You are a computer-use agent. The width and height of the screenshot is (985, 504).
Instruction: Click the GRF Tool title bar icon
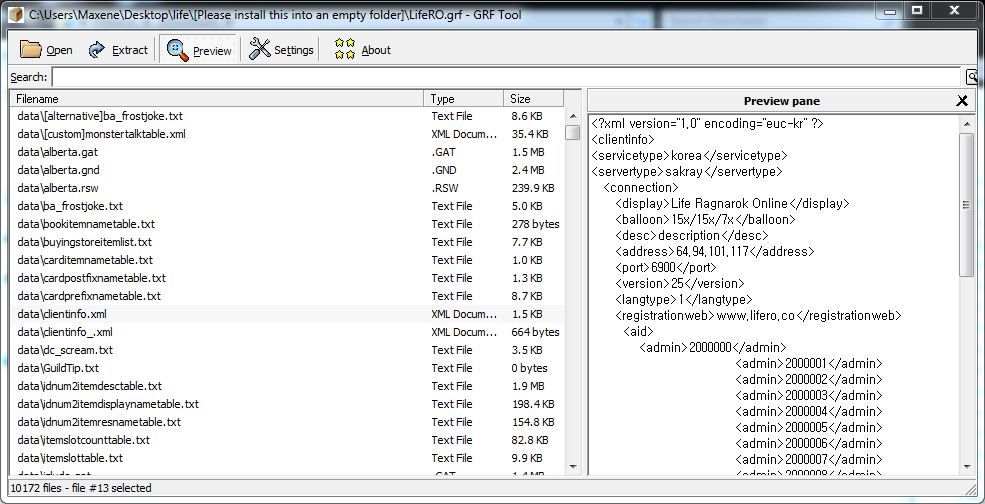[x=16, y=14]
